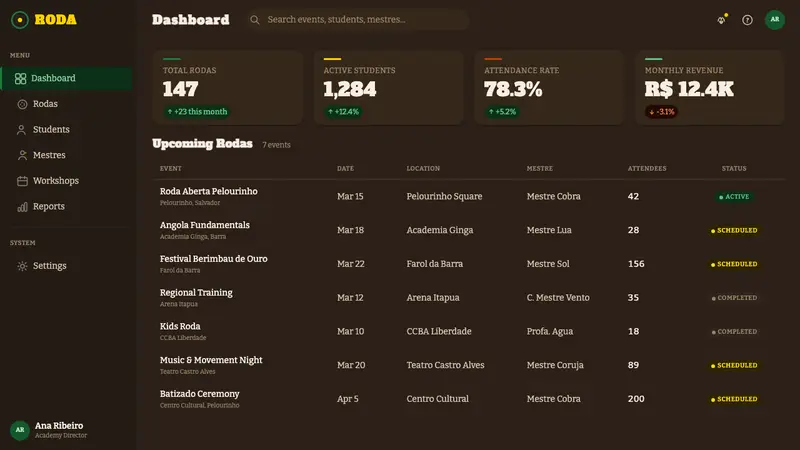Screen dimensions: 800x450
Task: Click 'Pelourinho Square' location cell
Action: click(444, 196)
